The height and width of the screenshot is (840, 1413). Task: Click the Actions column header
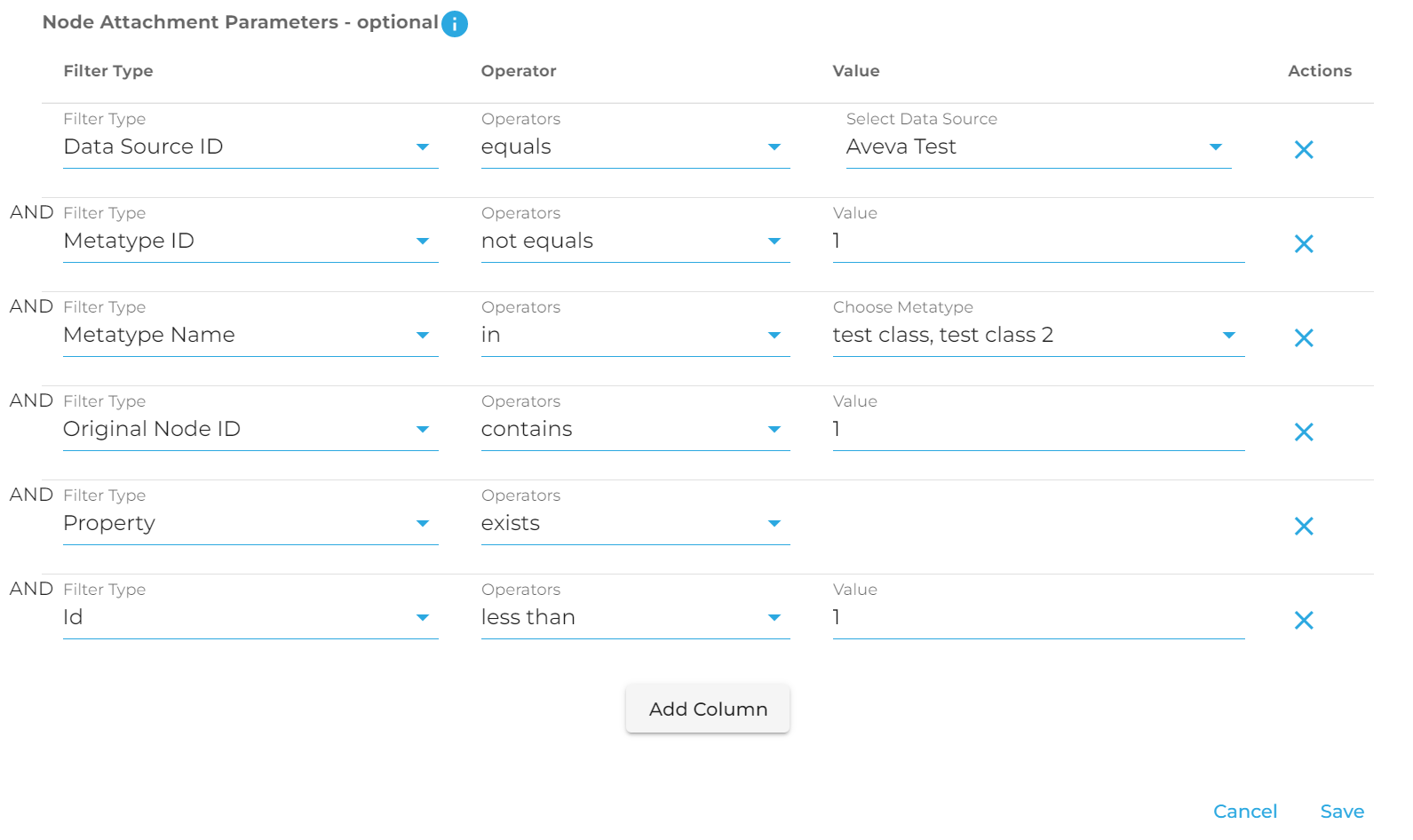pyautogui.click(x=1320, y=71)
